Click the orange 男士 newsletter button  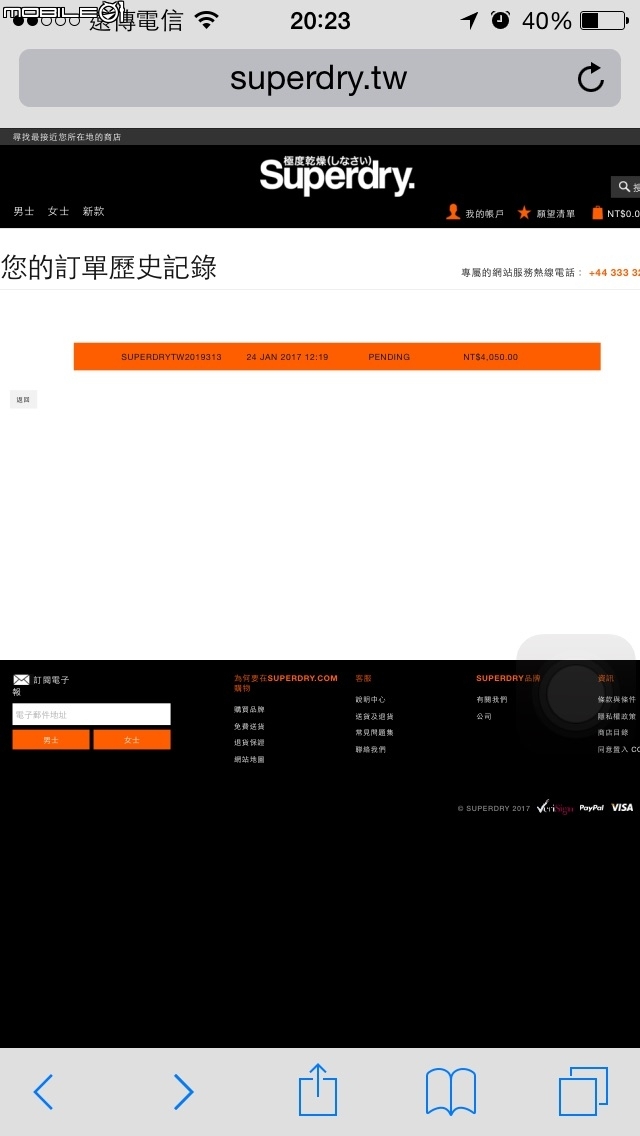pyautogui.click(x=51, y=740)
